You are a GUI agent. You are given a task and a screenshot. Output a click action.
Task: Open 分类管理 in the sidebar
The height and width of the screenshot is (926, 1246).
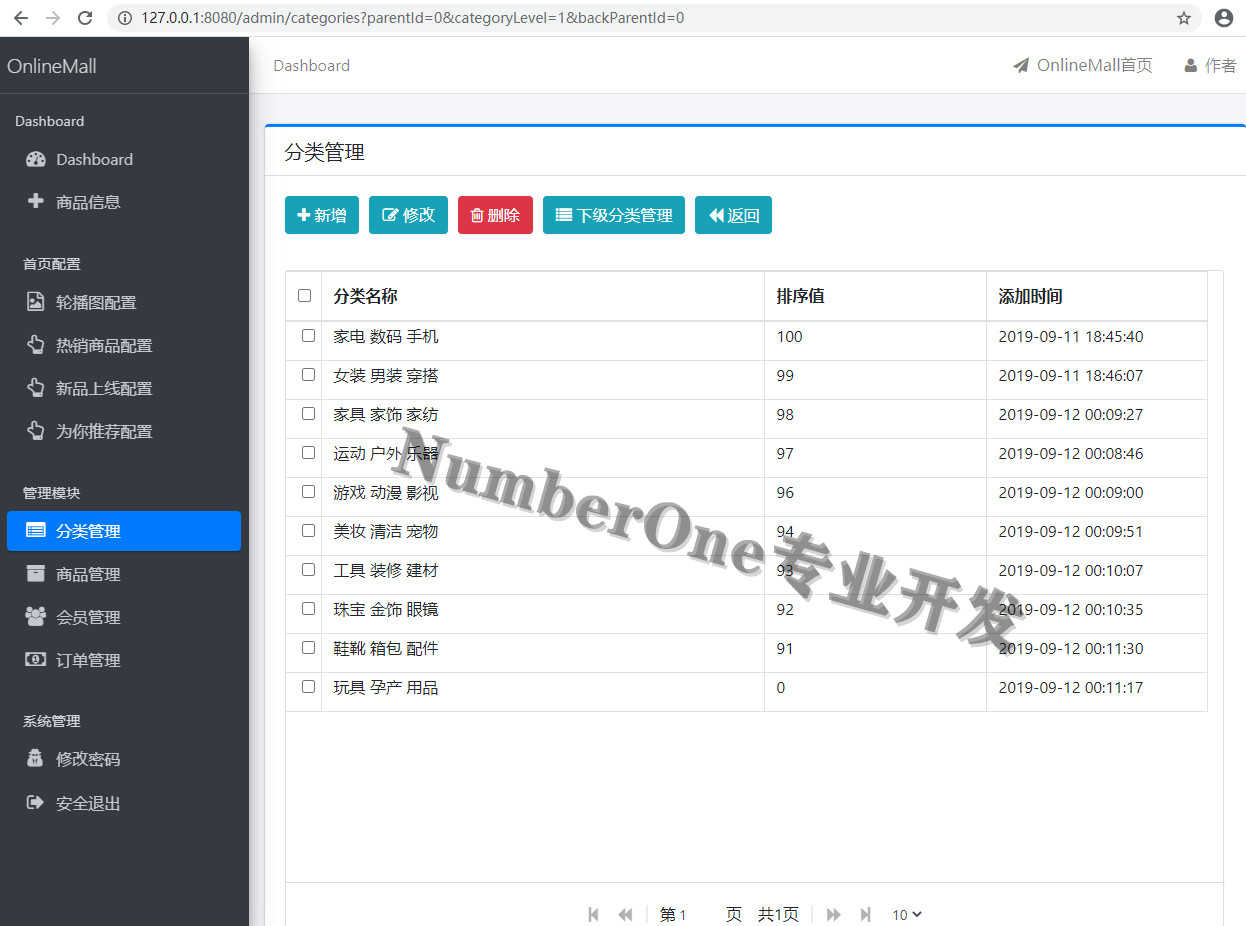tap(124, 531)
